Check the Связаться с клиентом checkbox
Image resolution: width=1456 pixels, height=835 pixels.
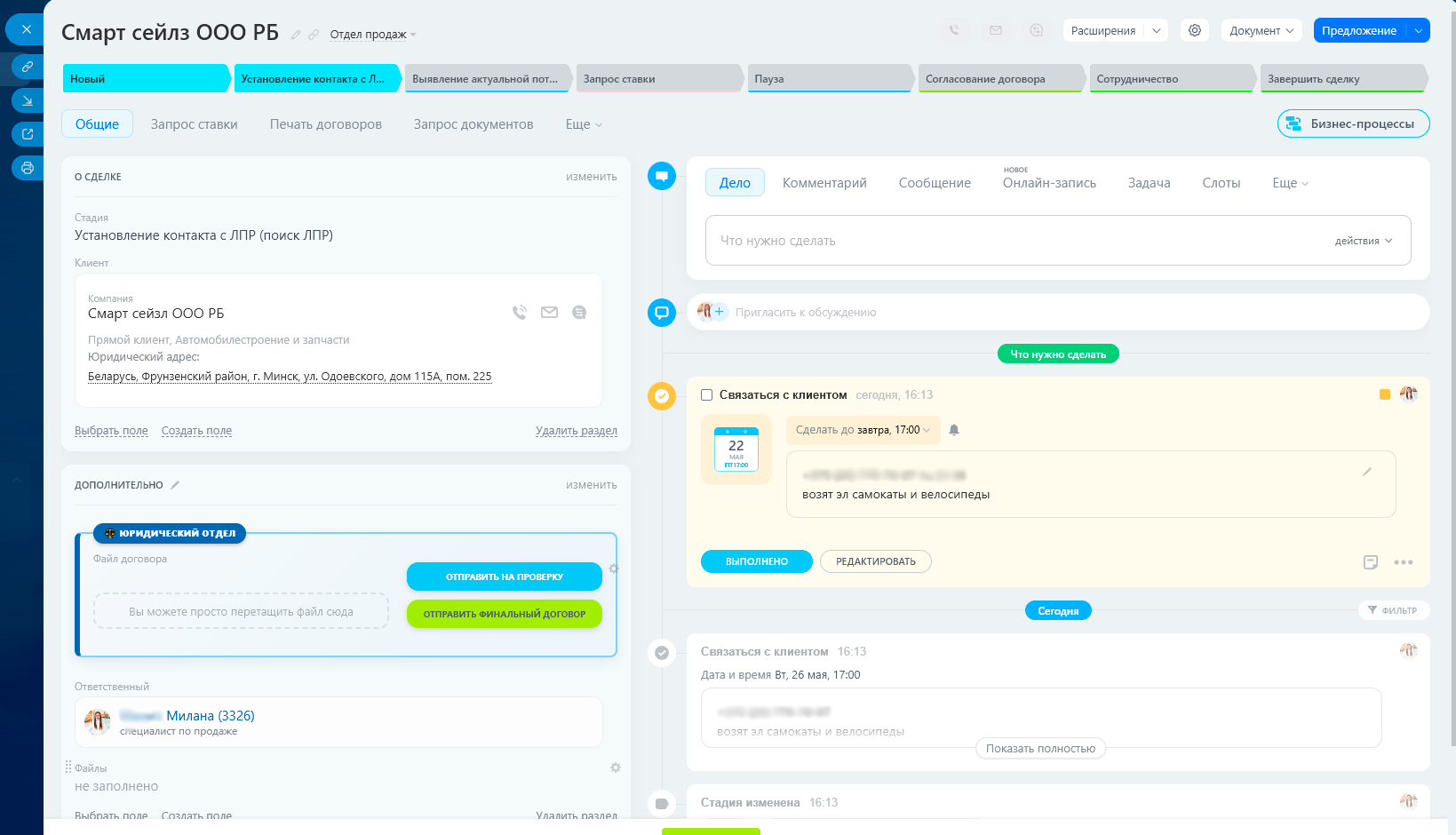[707, 395]
